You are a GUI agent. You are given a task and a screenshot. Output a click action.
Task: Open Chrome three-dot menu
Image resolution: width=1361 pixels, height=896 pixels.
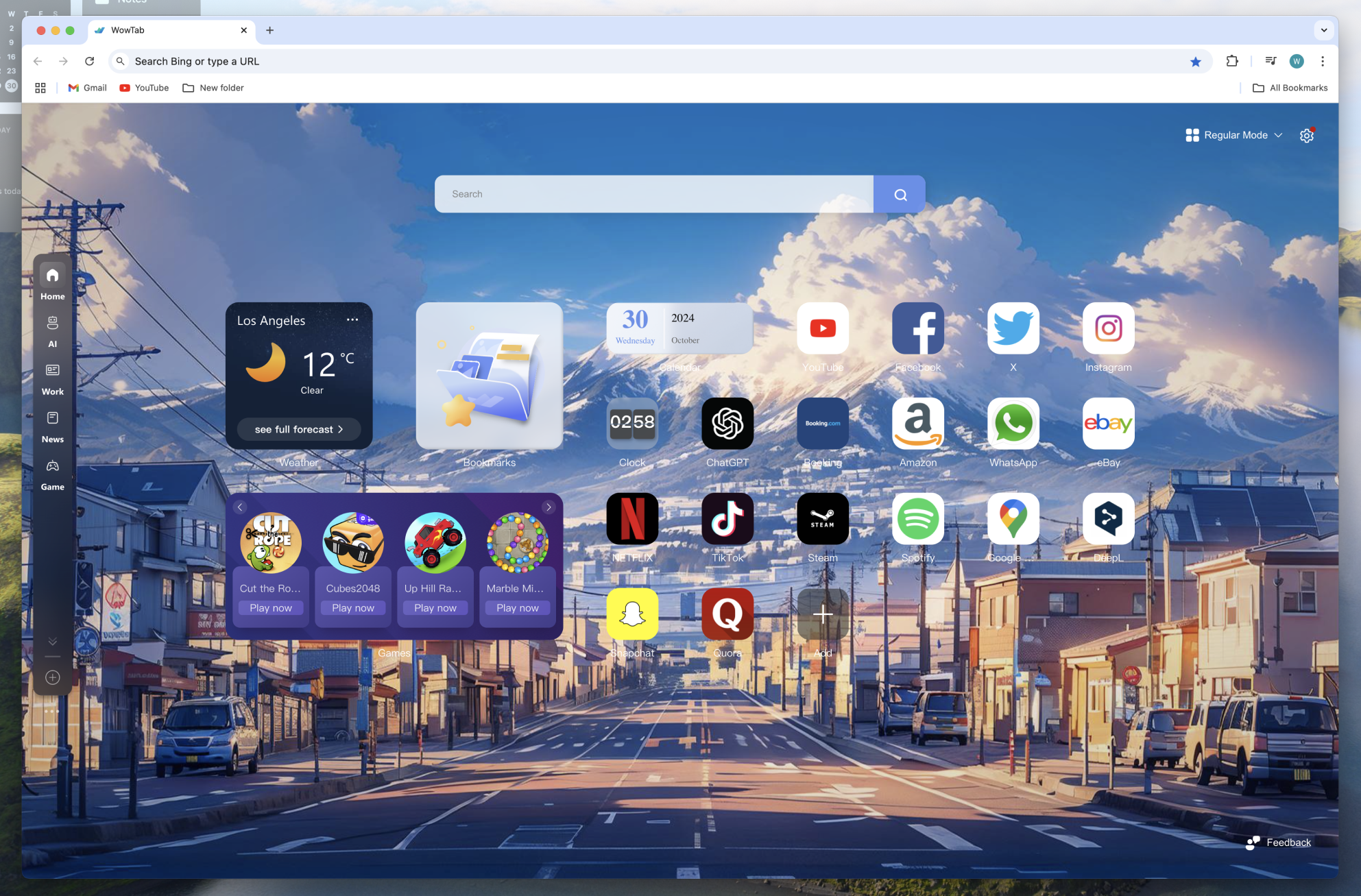tap(1323, 61)
